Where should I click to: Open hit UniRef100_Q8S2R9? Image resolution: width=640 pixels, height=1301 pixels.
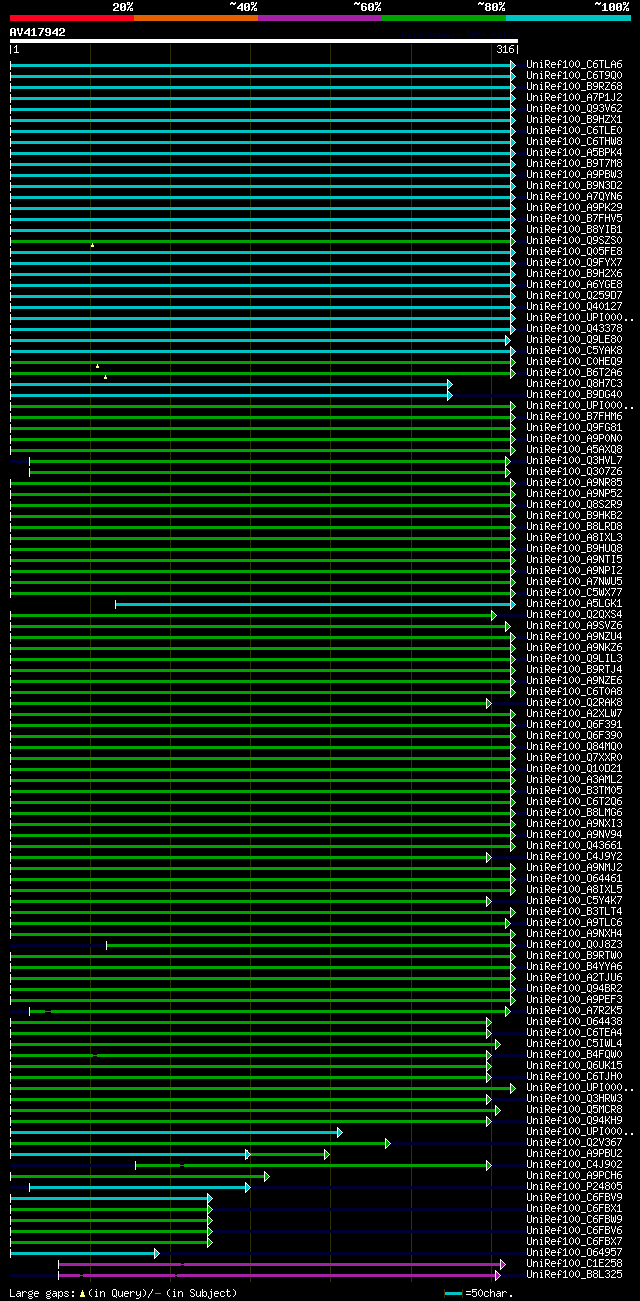tap(574, 504)
